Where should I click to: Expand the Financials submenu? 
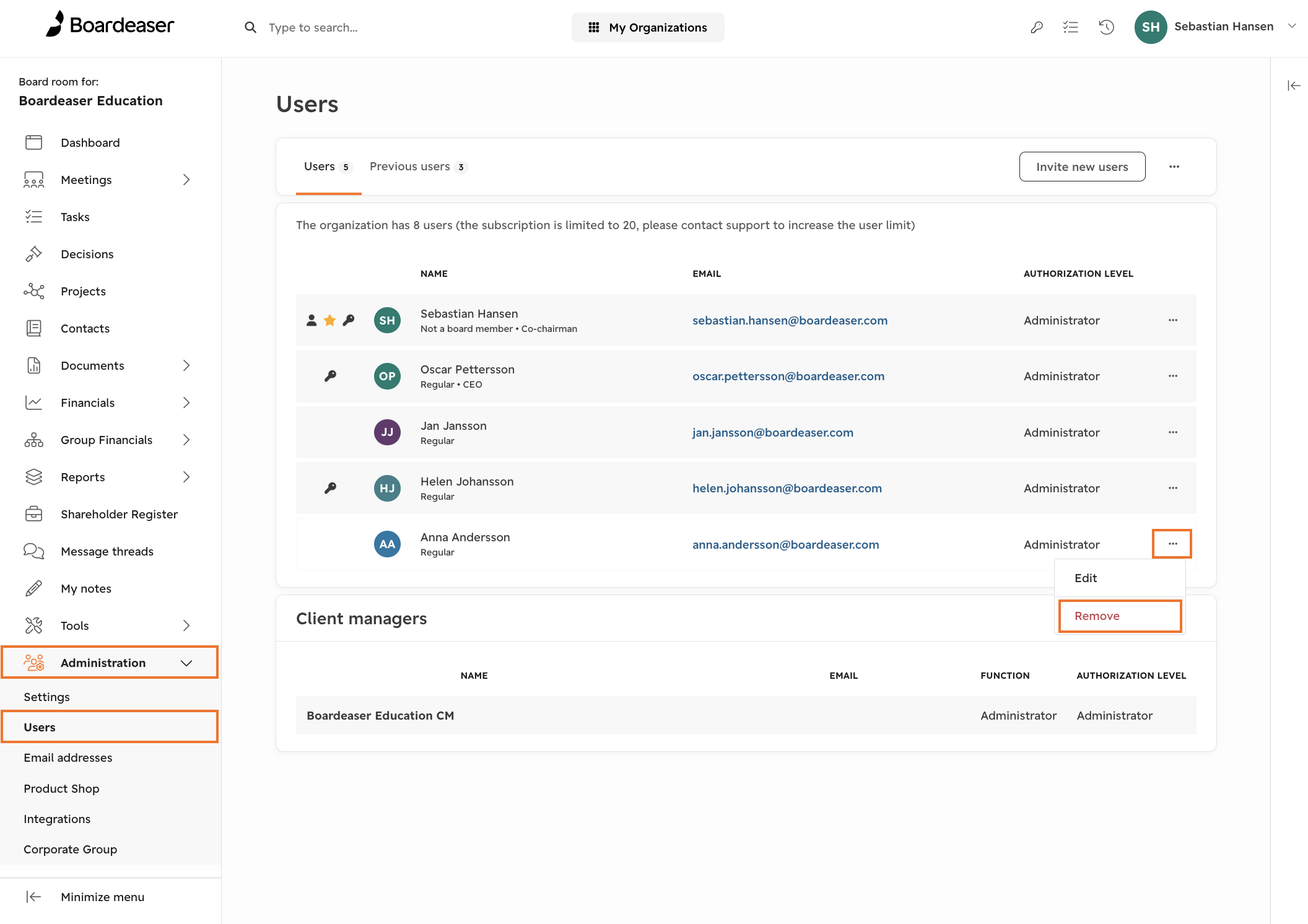[x=186, y=403]
